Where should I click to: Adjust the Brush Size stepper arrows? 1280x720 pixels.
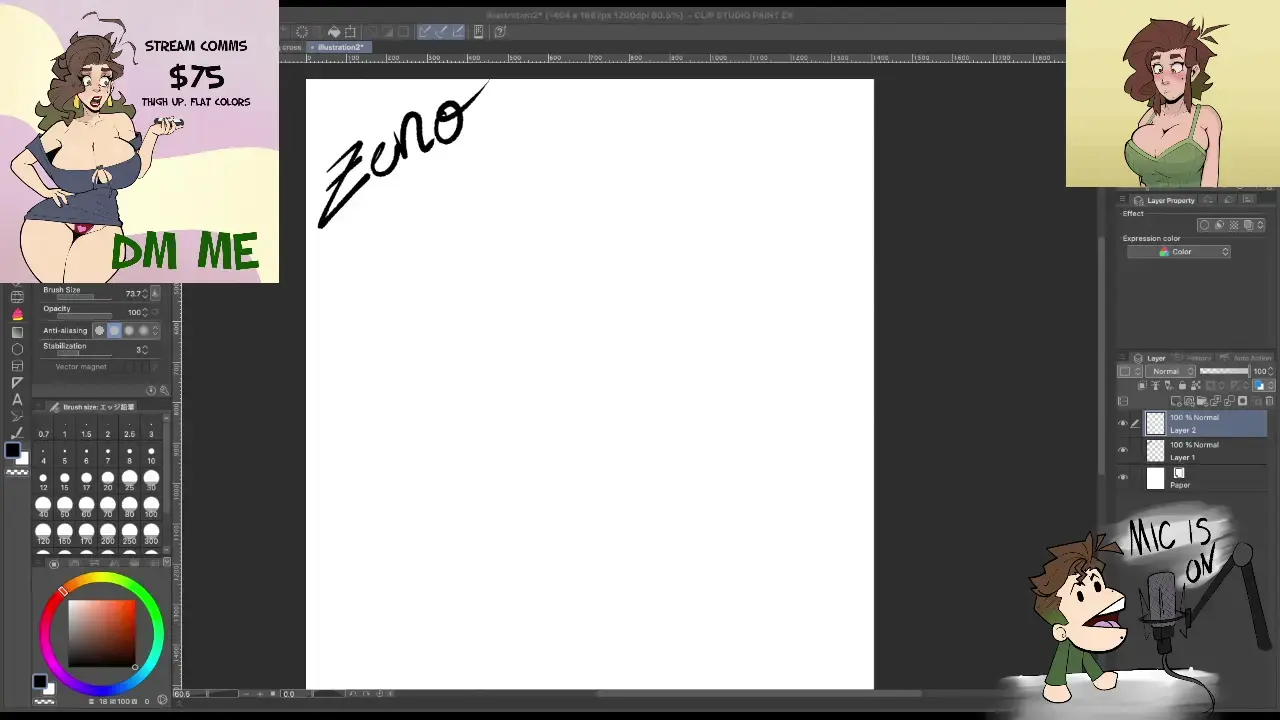(145, 294)
